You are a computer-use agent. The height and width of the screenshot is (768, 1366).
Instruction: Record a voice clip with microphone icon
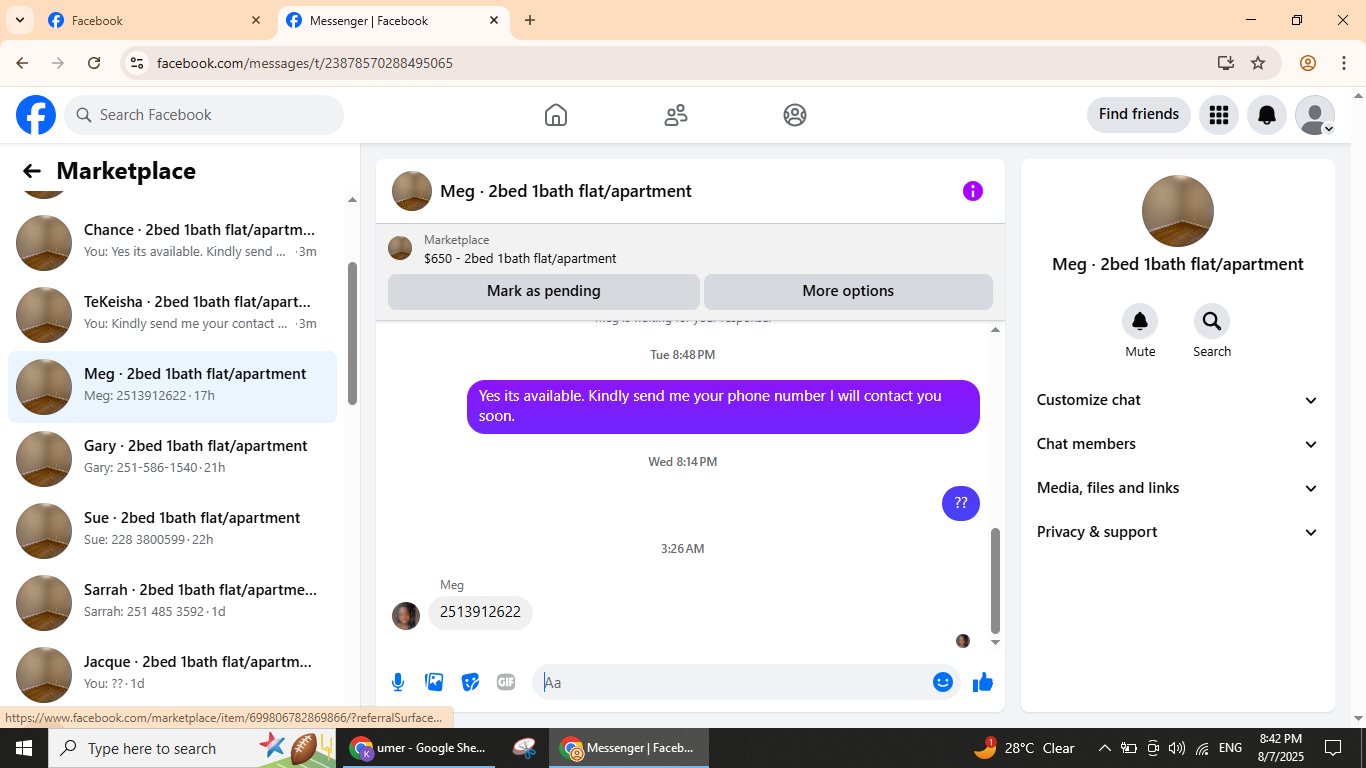pyautogui.click(x=398, y=682)
